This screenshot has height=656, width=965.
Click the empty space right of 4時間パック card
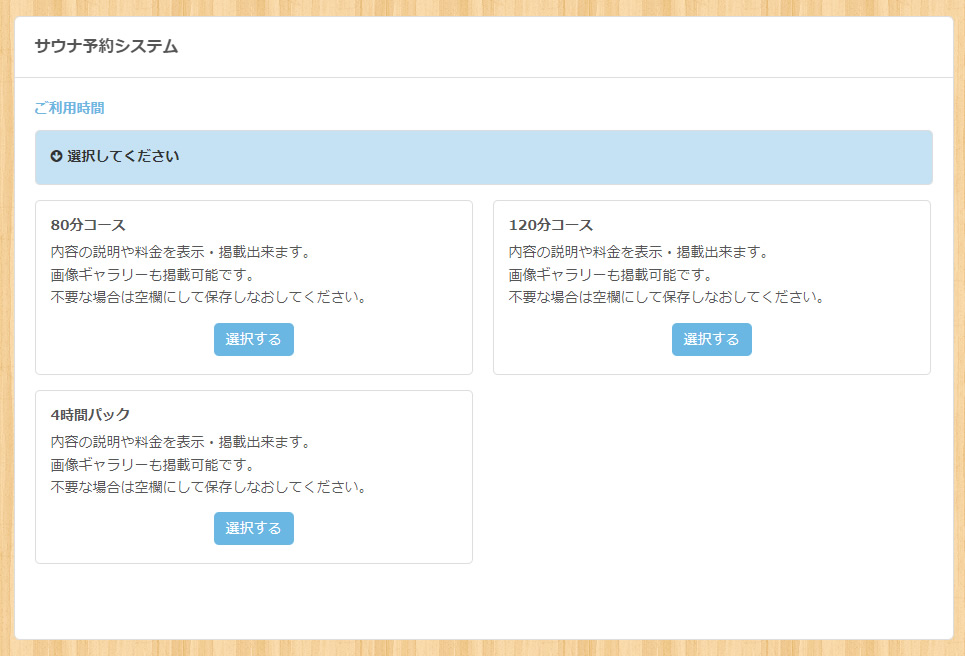[711, 477]
